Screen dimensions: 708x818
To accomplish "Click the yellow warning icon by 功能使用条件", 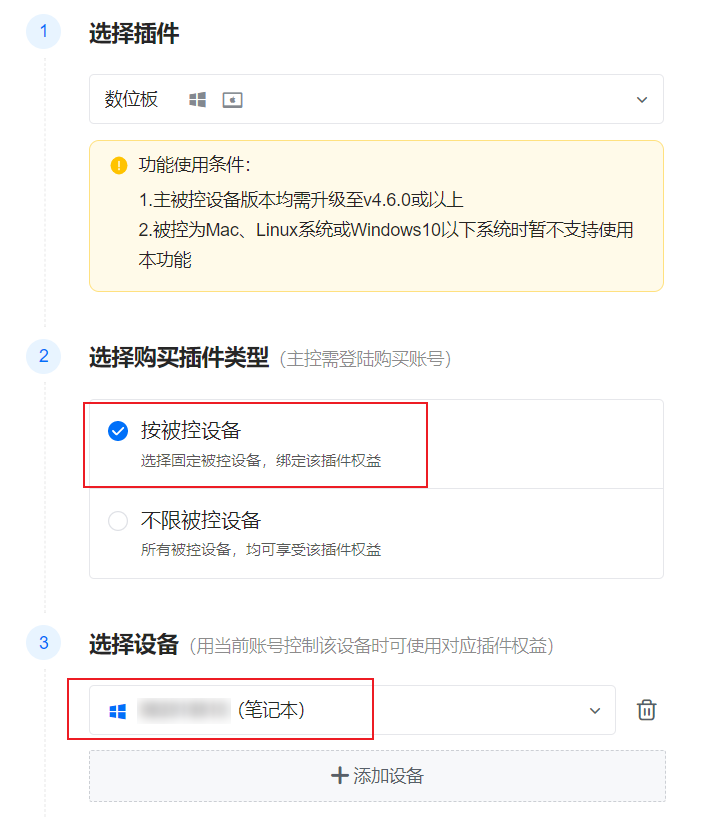I will coord(119,166).
